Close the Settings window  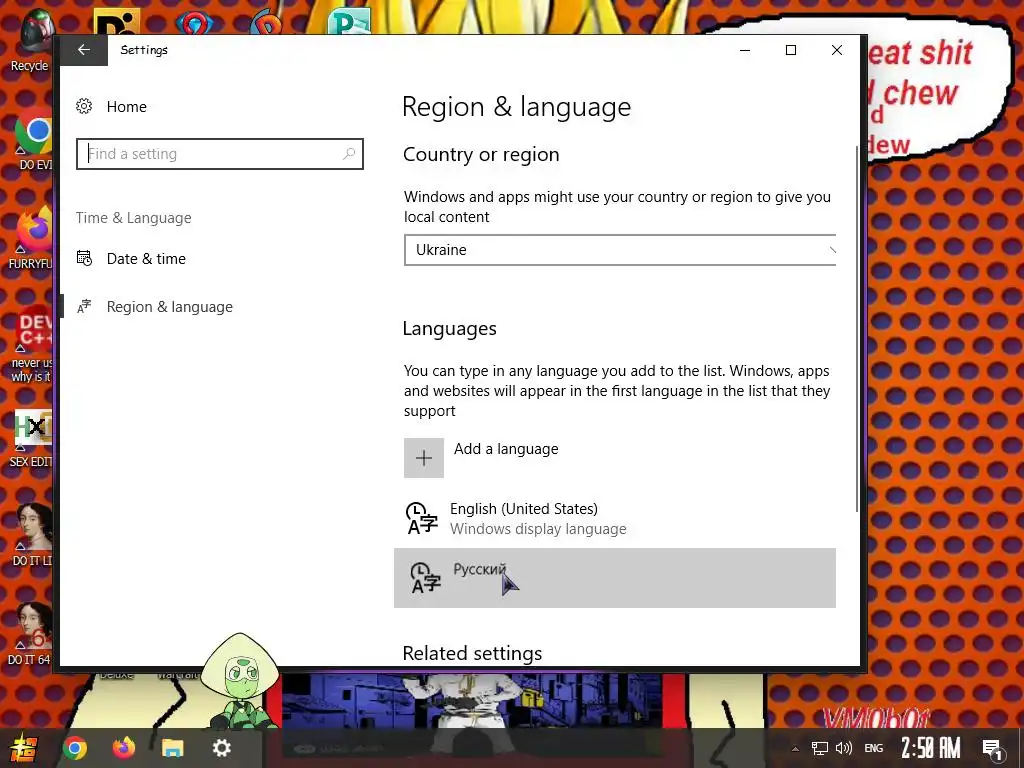(x=837, y=50)
